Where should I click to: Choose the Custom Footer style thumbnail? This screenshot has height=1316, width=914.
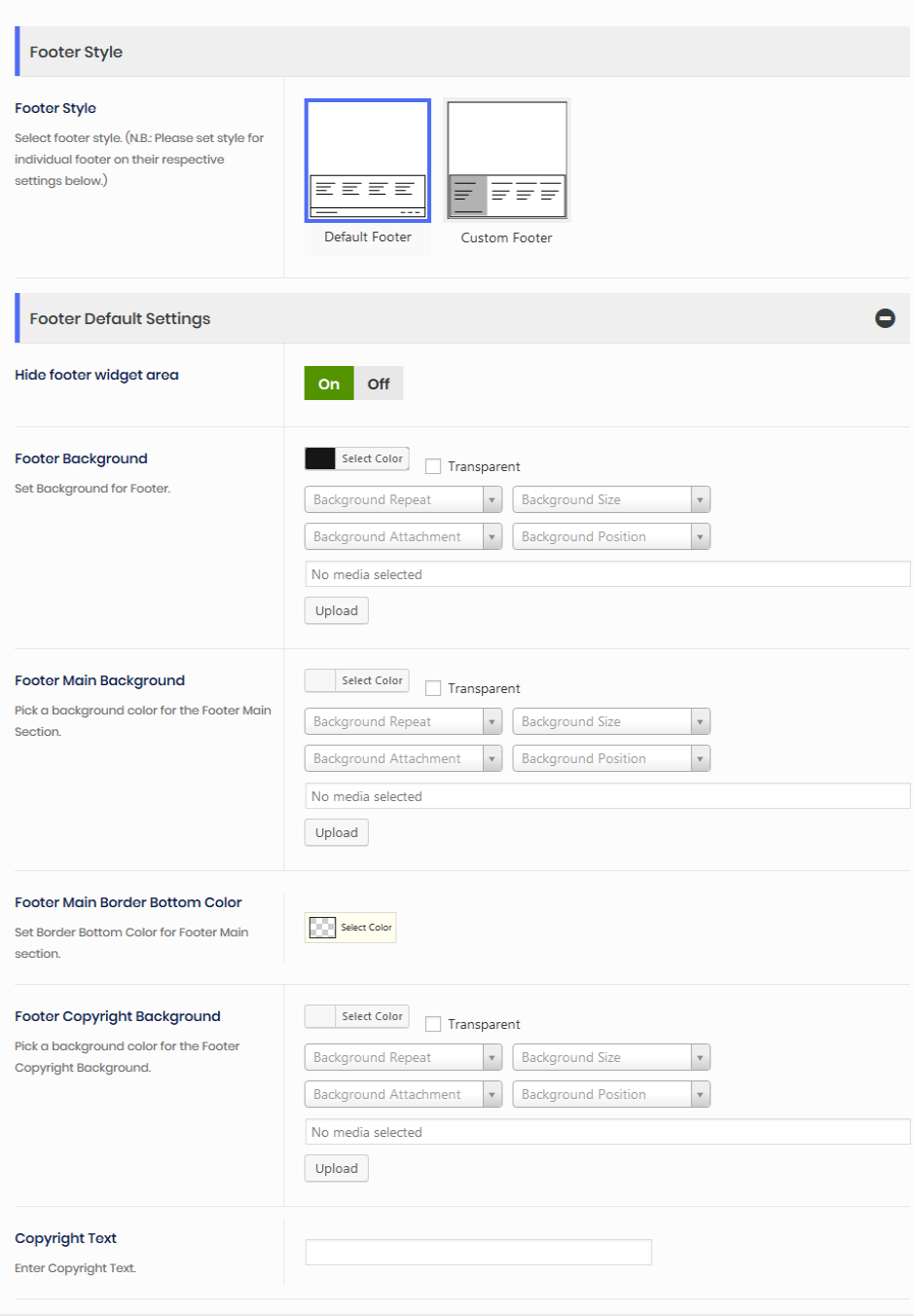[x=506, y=161]
